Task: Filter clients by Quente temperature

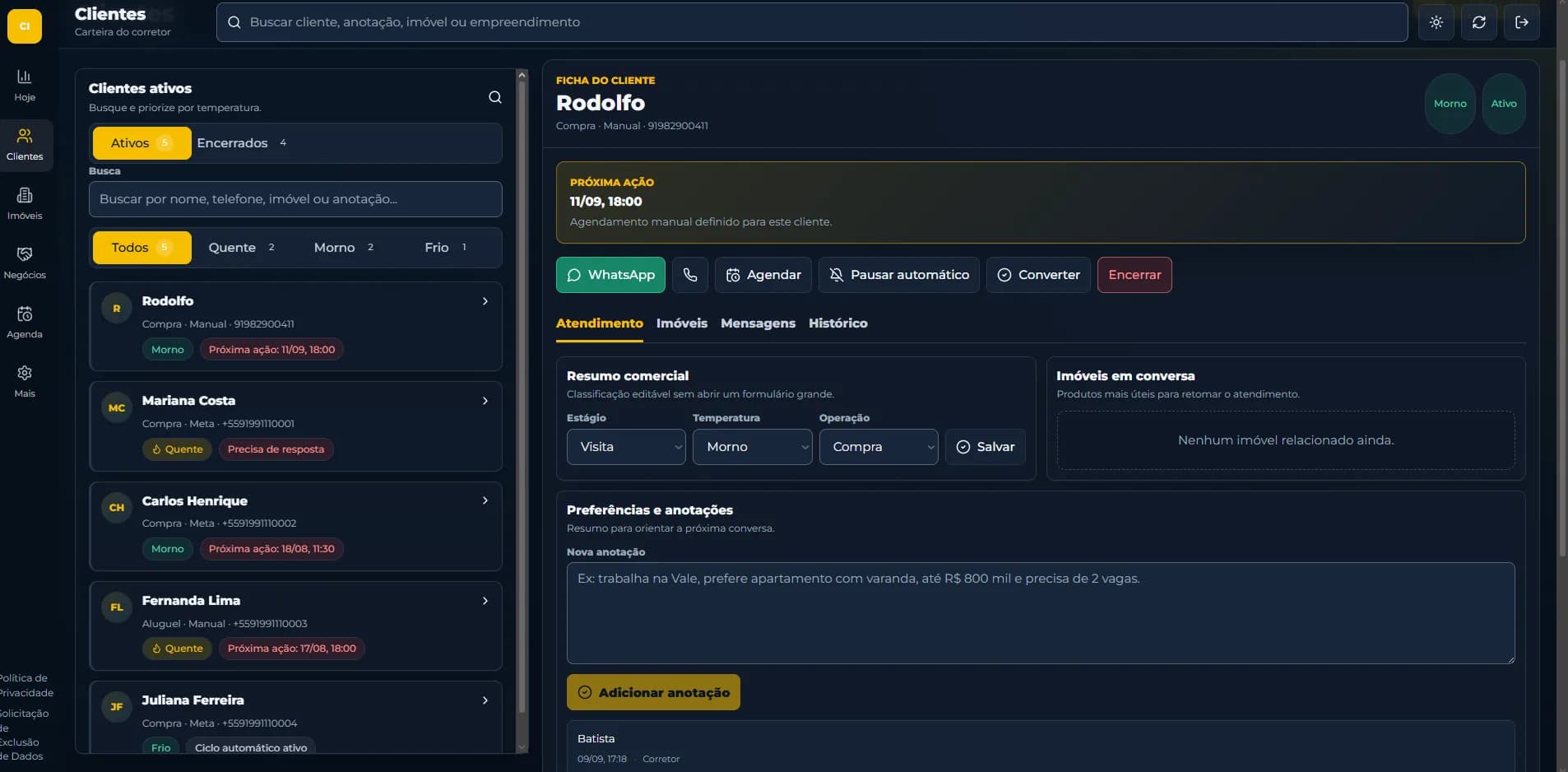Action: [242, 248]
